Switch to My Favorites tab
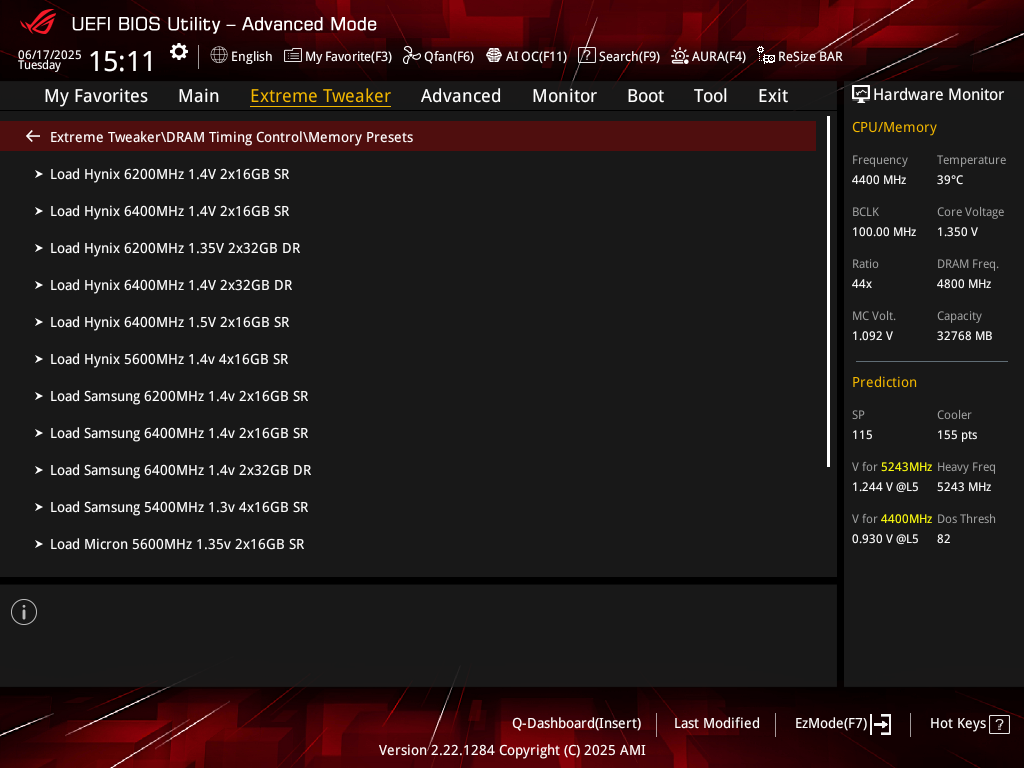Viewport: 1024px width, 768px height. (96, 96)
